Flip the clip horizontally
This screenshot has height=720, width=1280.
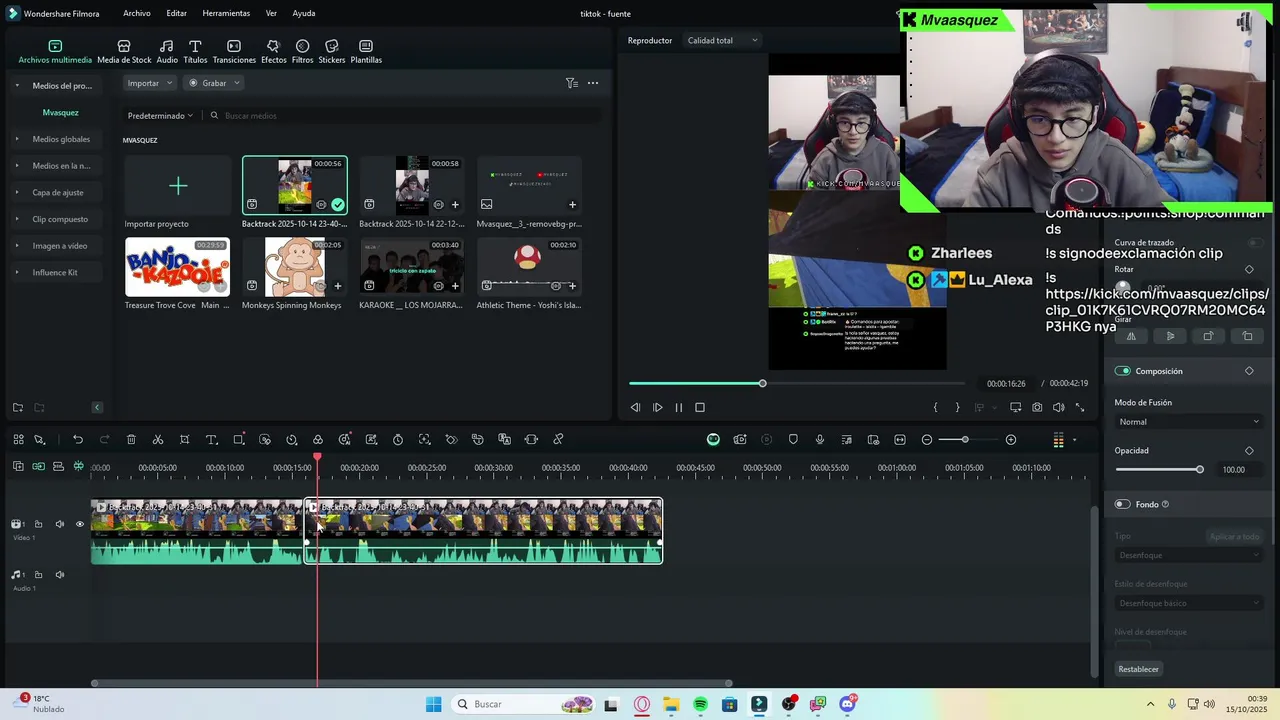[1131, 336]
